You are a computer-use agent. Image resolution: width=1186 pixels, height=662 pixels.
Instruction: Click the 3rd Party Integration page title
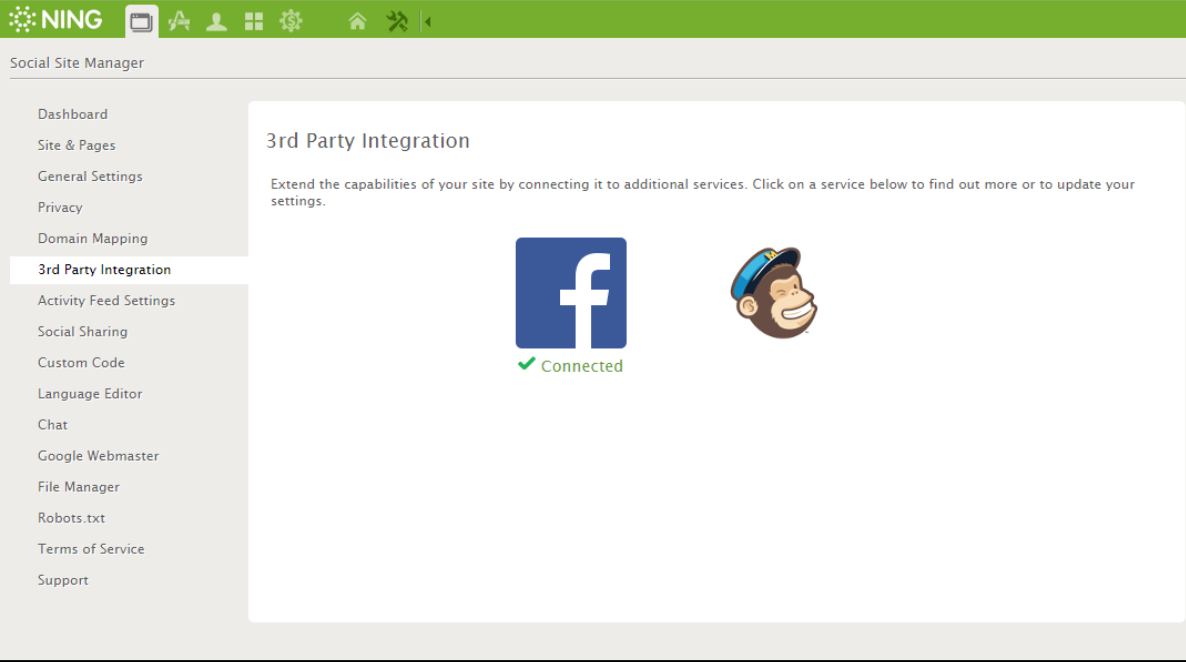pos(368,141)
